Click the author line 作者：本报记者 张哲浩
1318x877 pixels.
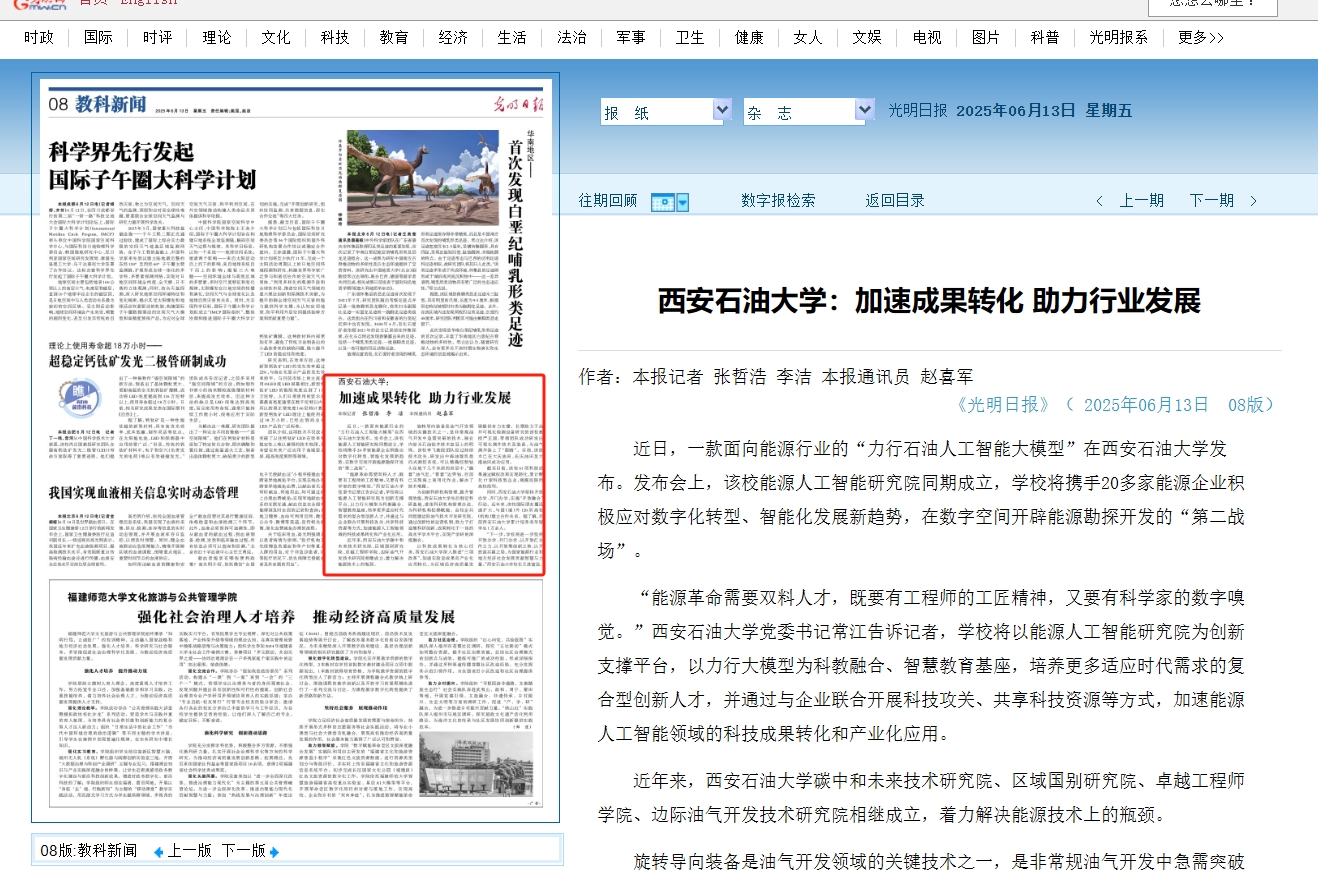point(775,377)
